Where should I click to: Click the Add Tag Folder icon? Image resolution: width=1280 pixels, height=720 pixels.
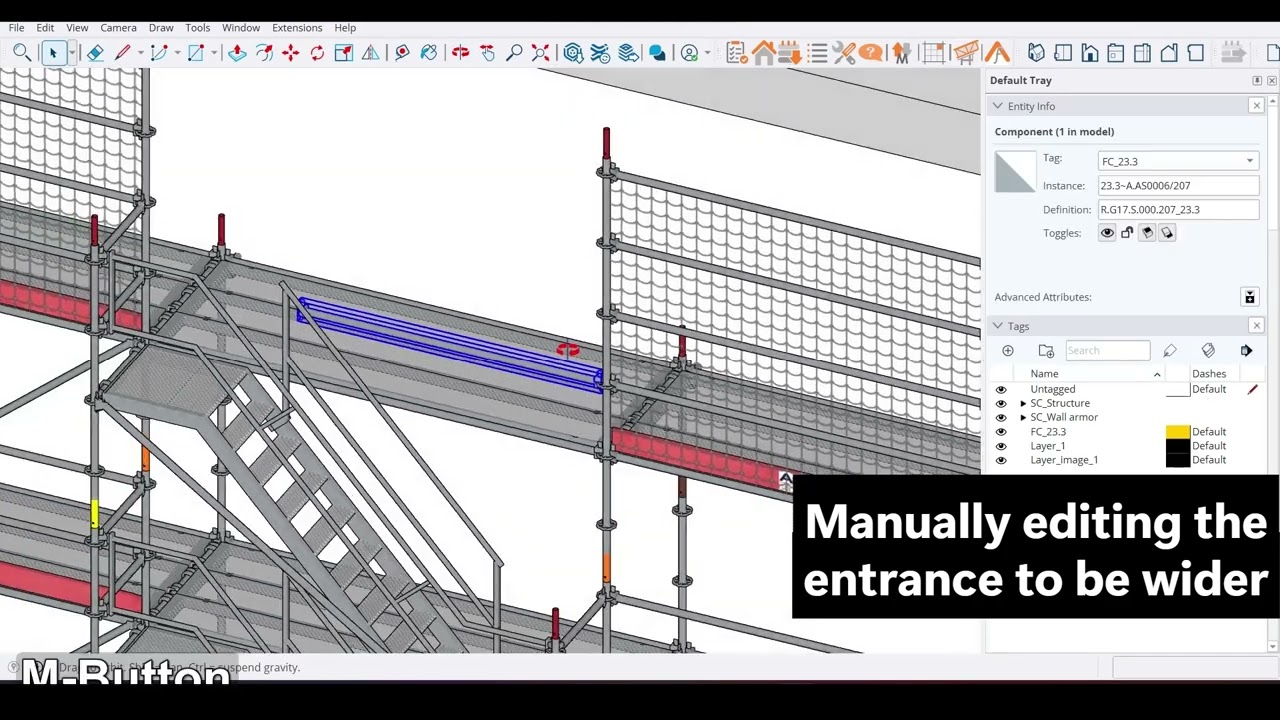pos(1046,351)
